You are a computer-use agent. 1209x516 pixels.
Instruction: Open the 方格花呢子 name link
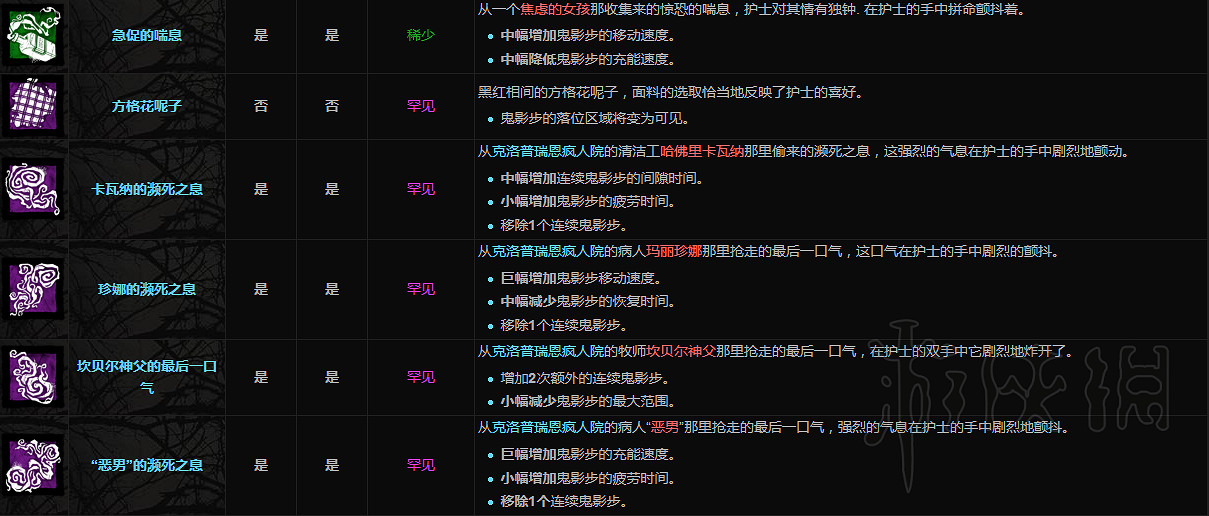(147, 105)
